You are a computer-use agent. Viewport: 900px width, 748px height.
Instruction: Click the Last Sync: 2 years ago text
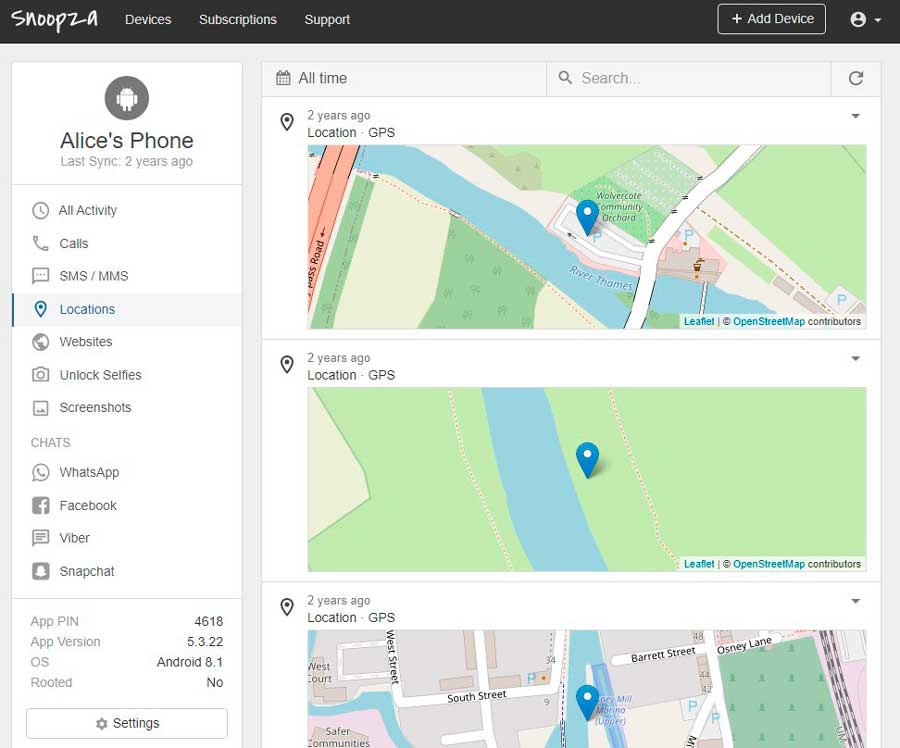(x=127, y=162)
